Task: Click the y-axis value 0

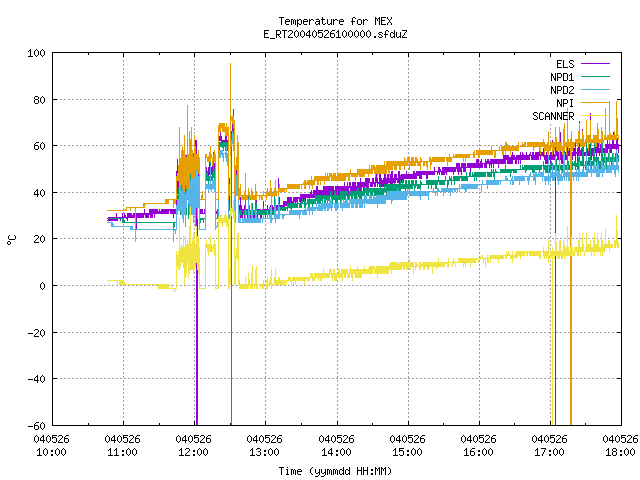Action: tap(42, 286)
